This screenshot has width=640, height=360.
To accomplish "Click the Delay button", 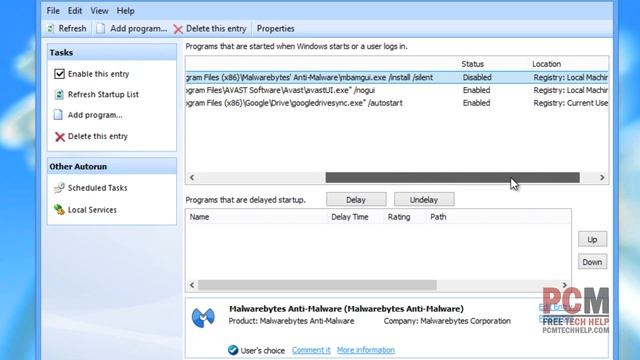I will (x=356, y=200).
